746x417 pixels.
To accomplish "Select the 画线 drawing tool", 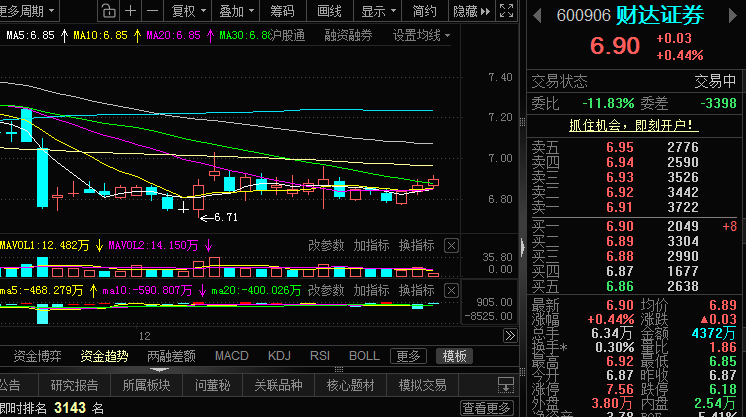I will tap(329, 11).
